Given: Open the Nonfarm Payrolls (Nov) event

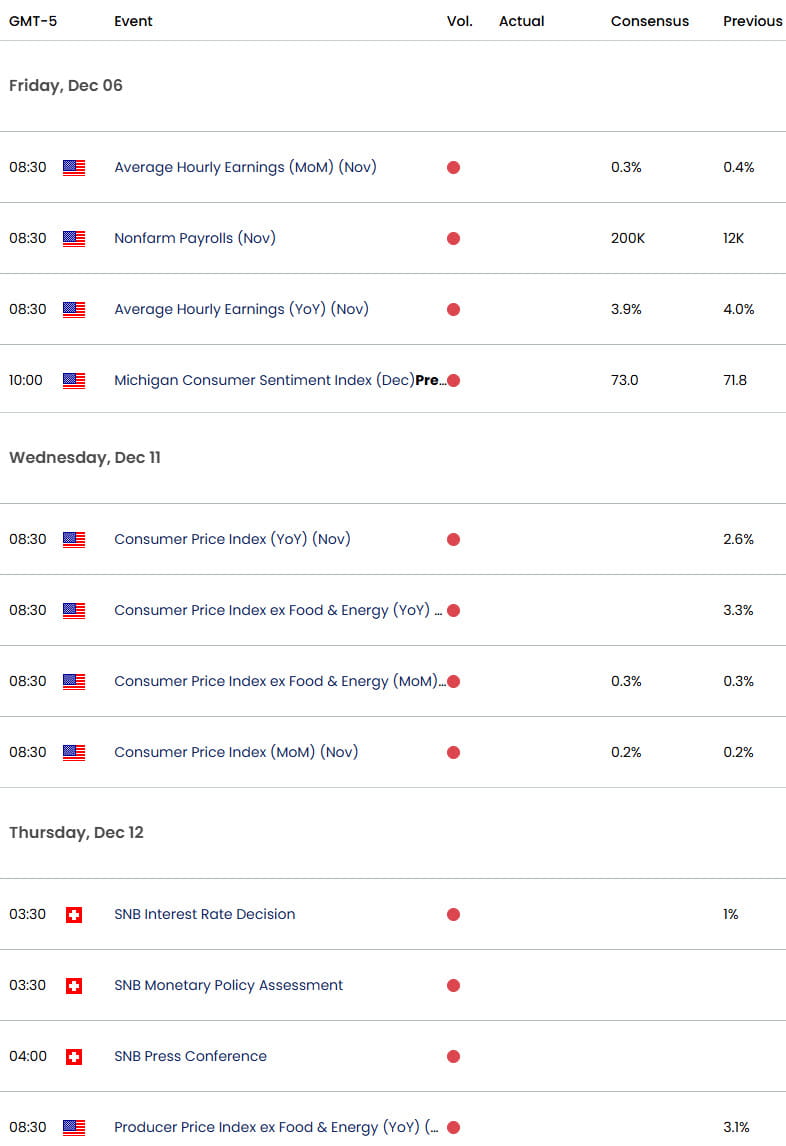Looking at the screenshot, I should tap(195, 239).
